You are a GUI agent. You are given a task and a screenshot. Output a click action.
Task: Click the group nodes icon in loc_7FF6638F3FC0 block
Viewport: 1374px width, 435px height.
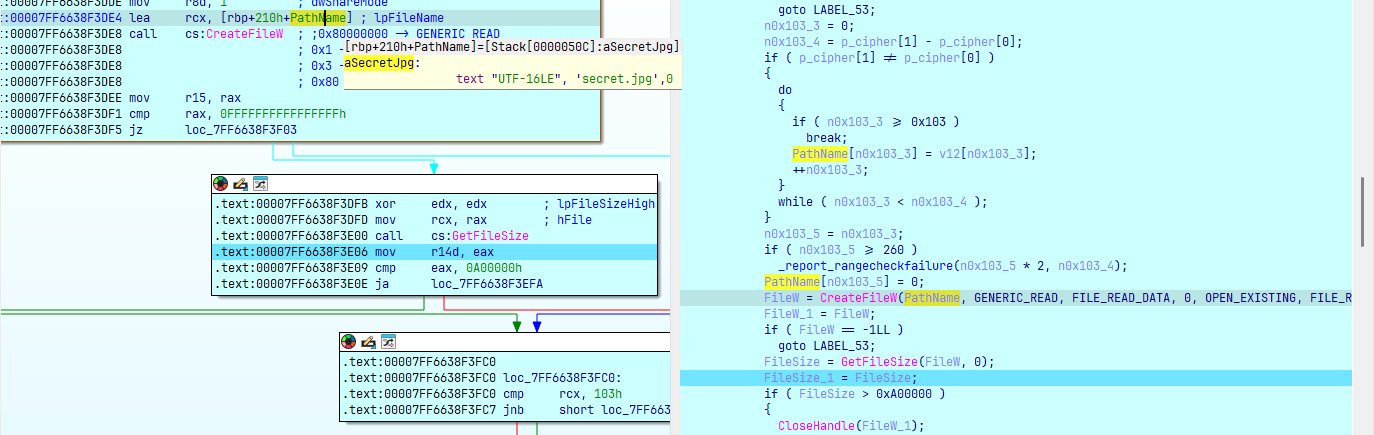[387, 342]
